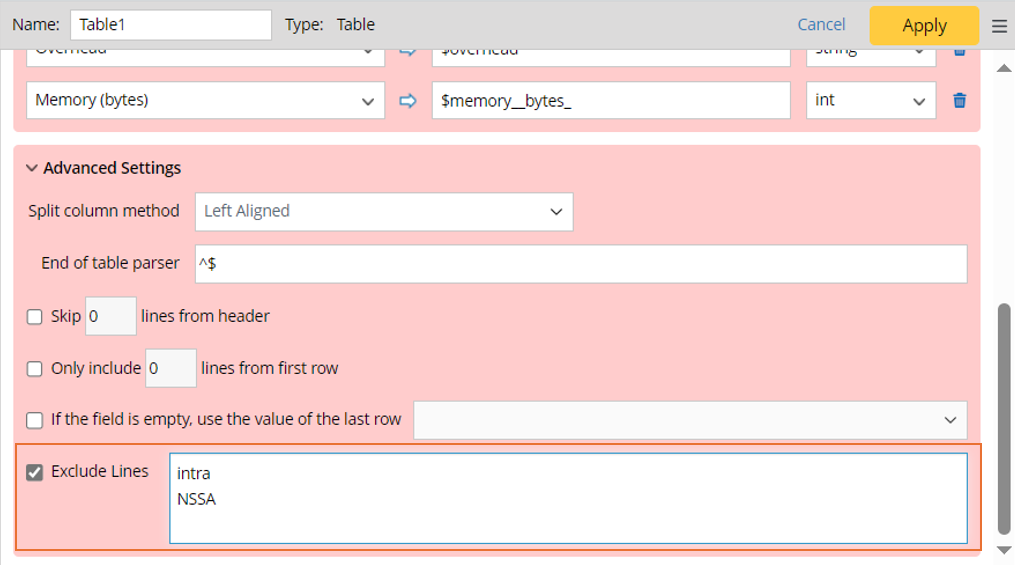Click the Name field containing Table1
1015x565 pixels.
[x=171, y=25]
